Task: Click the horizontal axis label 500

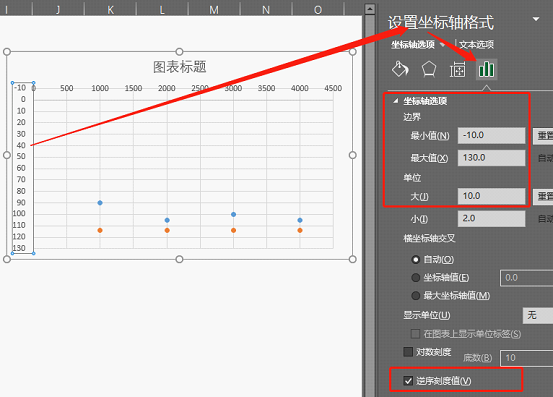Action: click(67, 88)
